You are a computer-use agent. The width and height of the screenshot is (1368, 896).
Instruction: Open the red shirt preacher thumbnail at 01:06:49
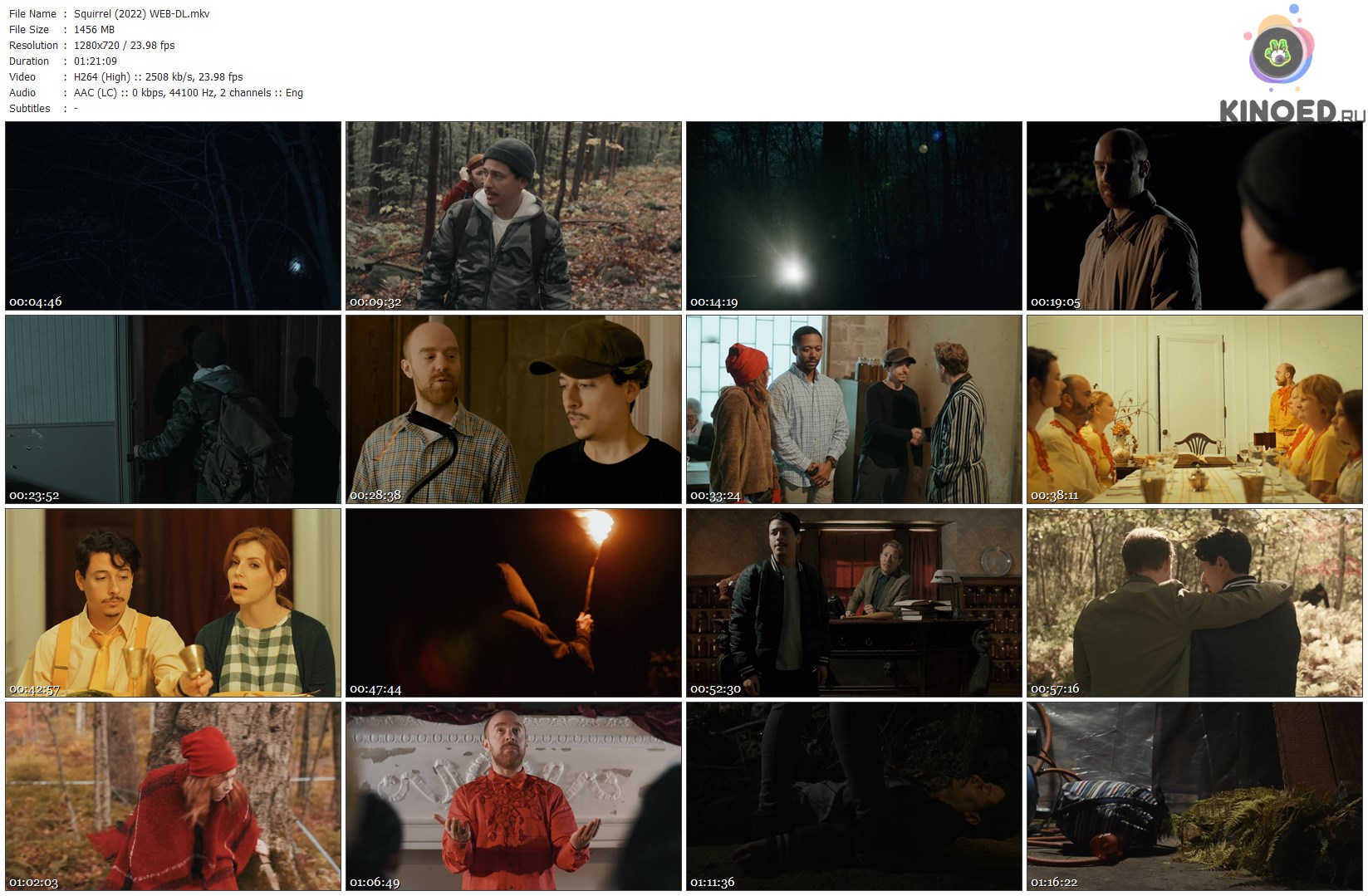tap(513, 796)
